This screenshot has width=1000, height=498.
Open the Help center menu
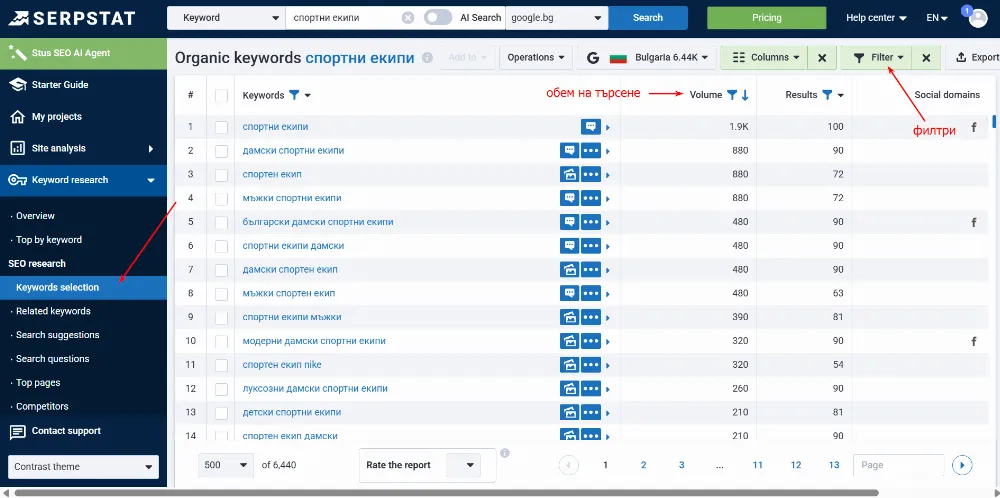point(876,18)
